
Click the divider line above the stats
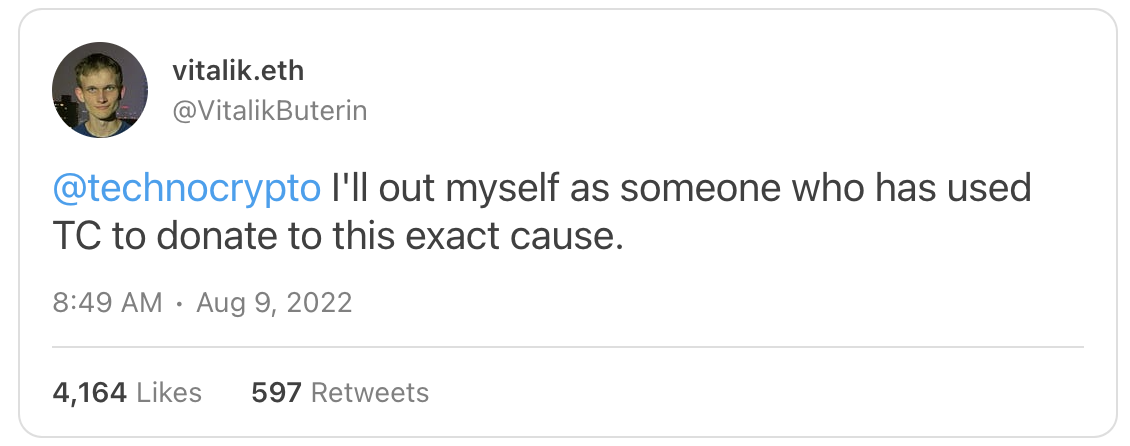click(x=568, y=347)
